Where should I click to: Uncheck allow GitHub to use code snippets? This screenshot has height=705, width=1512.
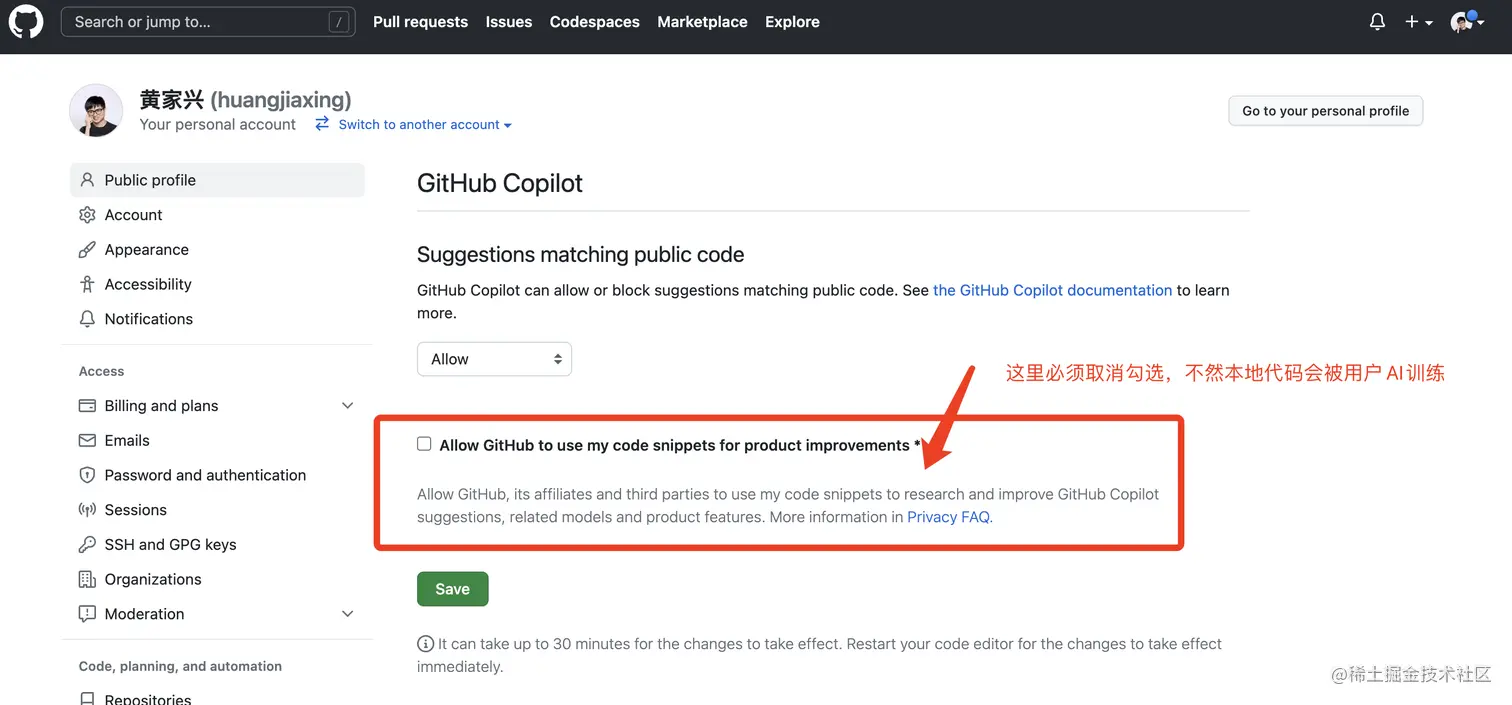coord(424,443)
